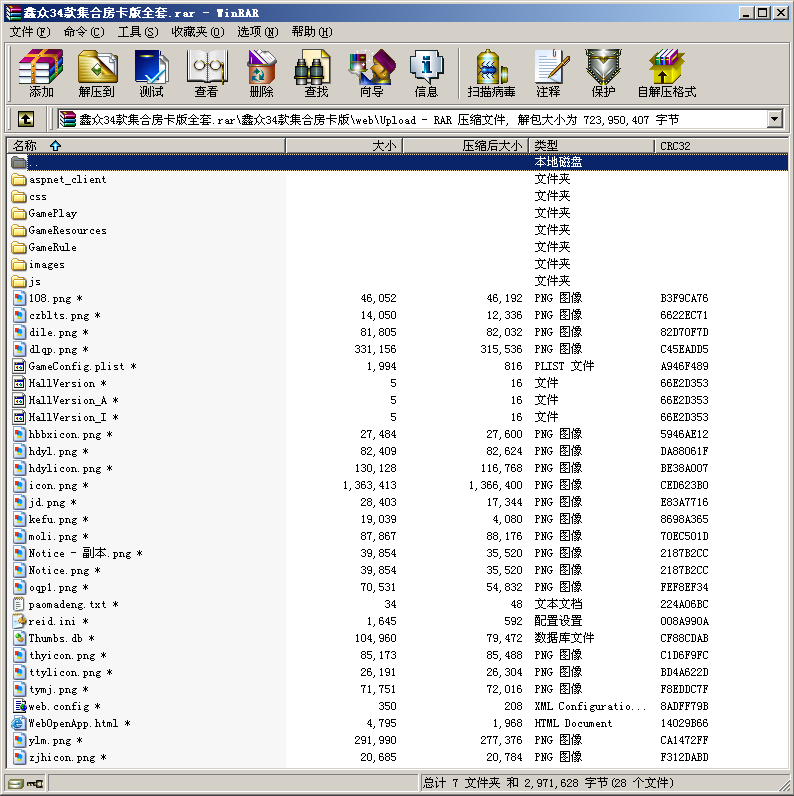794x796 pixels.
Task: Click the 自解压格式 (SFX) toolbar icon
Action: click(666, 74)
